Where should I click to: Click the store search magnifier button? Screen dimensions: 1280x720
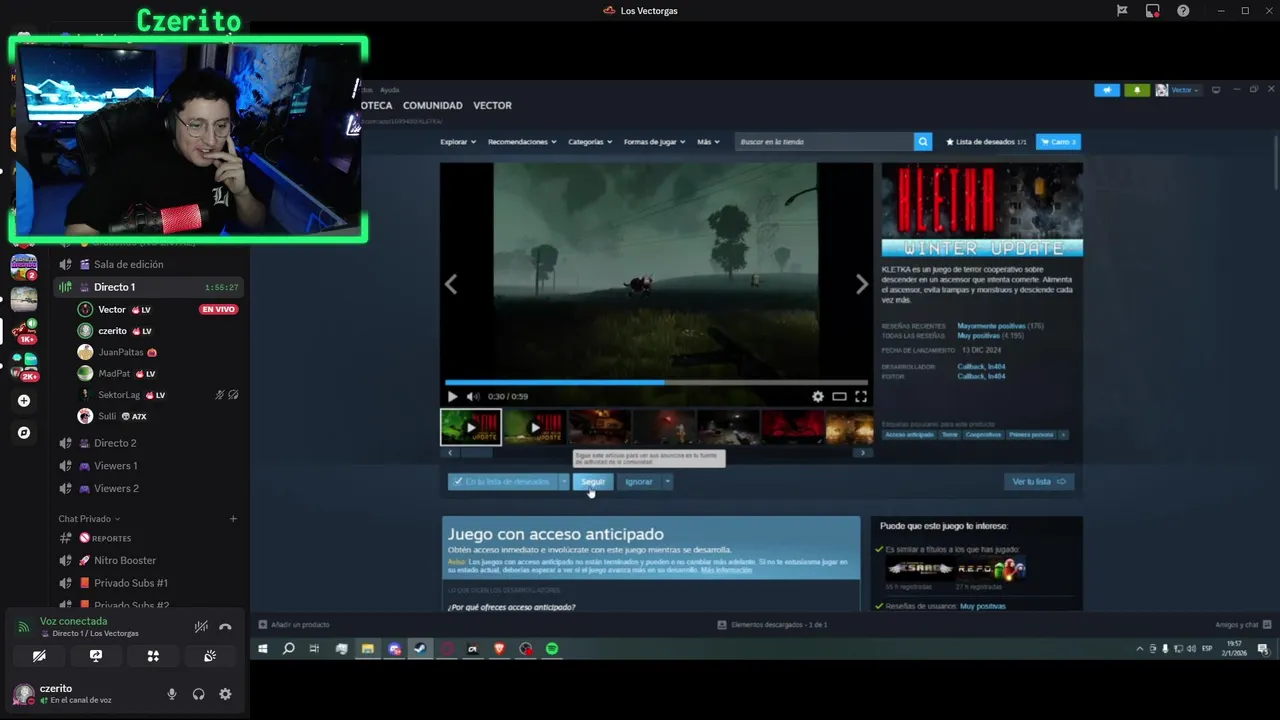[923, 142]
